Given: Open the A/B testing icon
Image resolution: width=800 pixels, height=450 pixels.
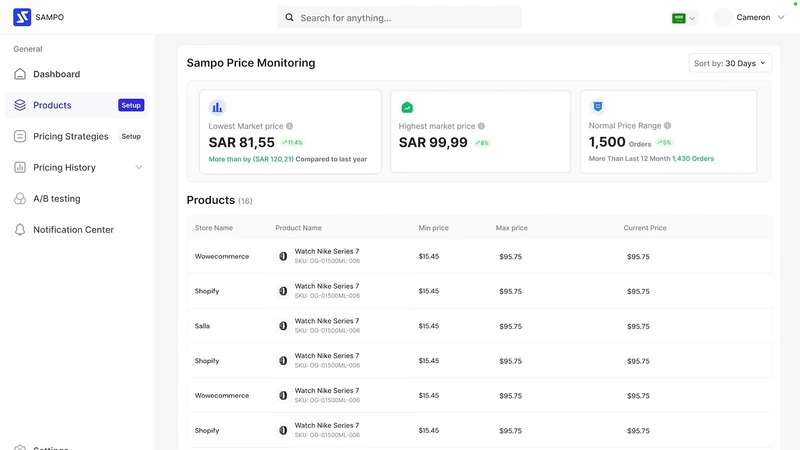Looking at the screenshot, I should pos(20,198).
